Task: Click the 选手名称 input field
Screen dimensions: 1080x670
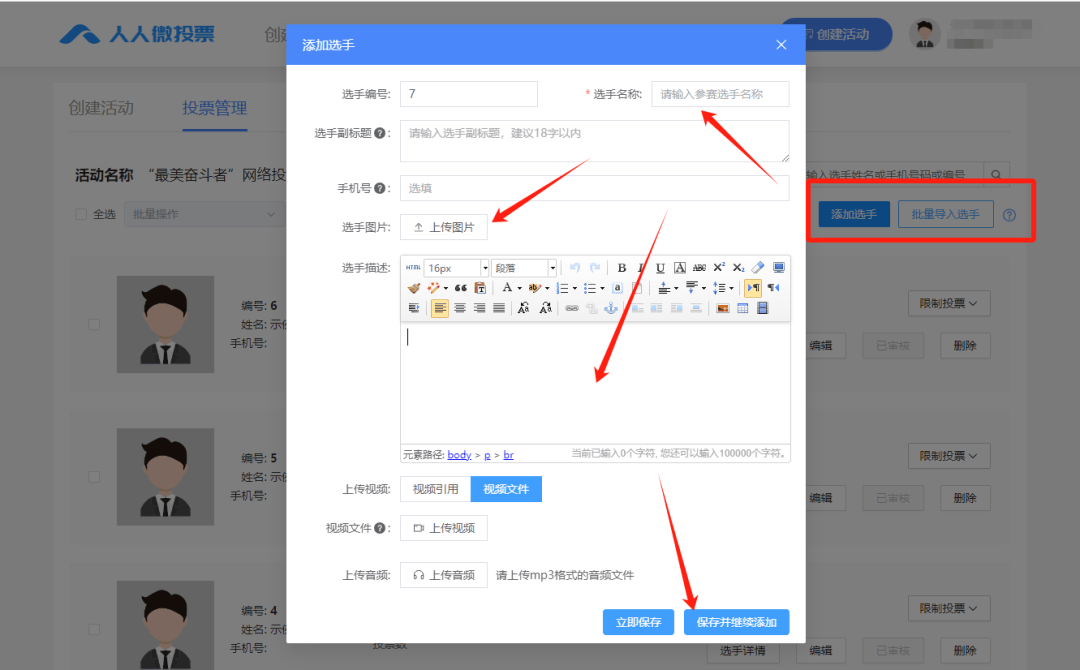Action: coord(720,94)
